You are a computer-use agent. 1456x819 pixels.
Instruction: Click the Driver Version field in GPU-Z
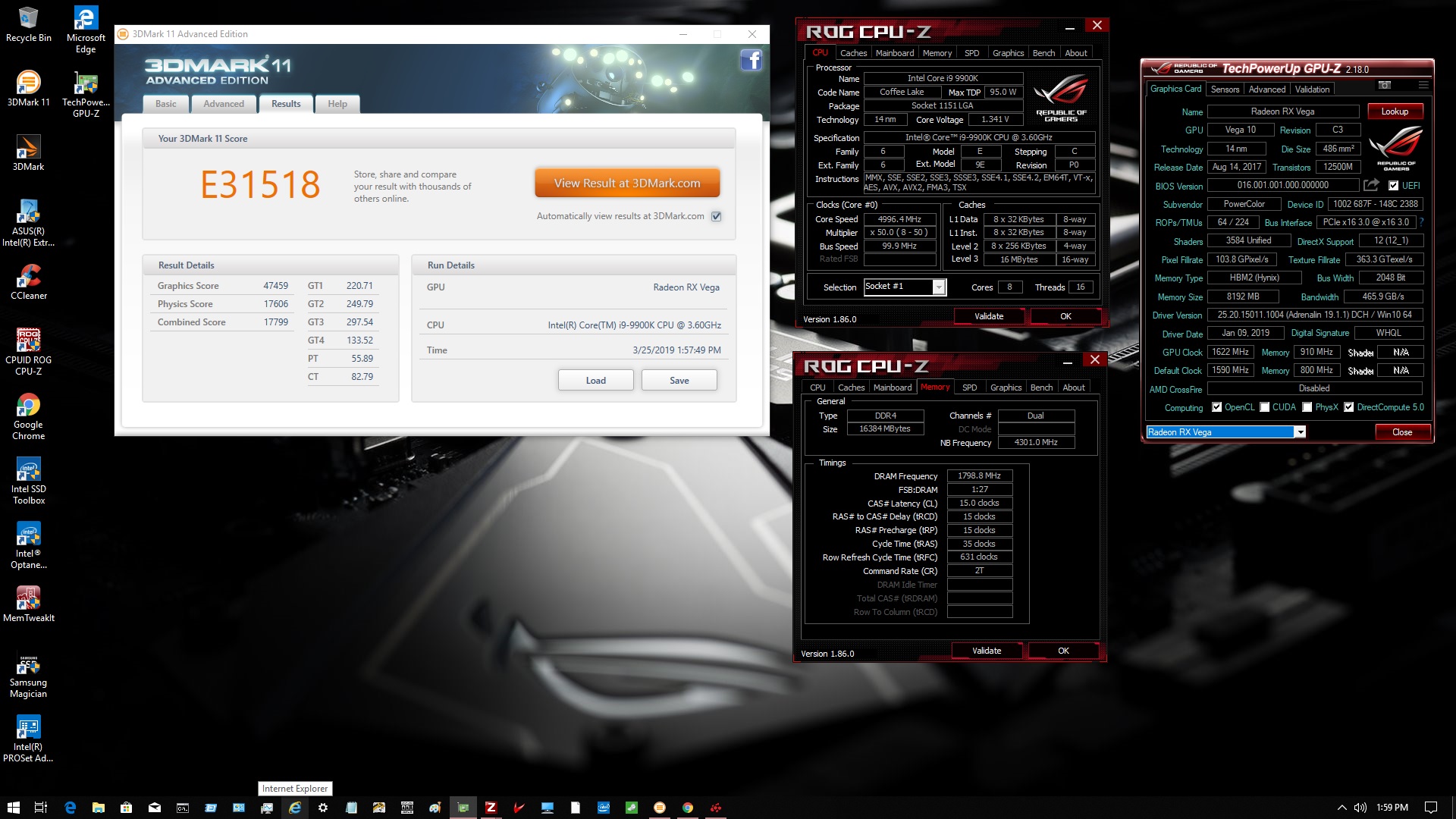[1314, 315]
